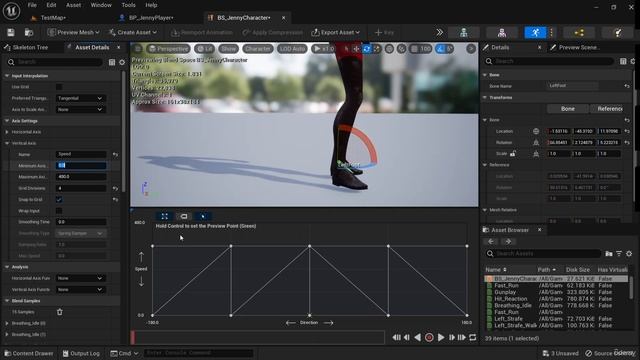Screen dimensions: 640x360
Task: Open the Export Asset dropdown
Action: point(336,32)
